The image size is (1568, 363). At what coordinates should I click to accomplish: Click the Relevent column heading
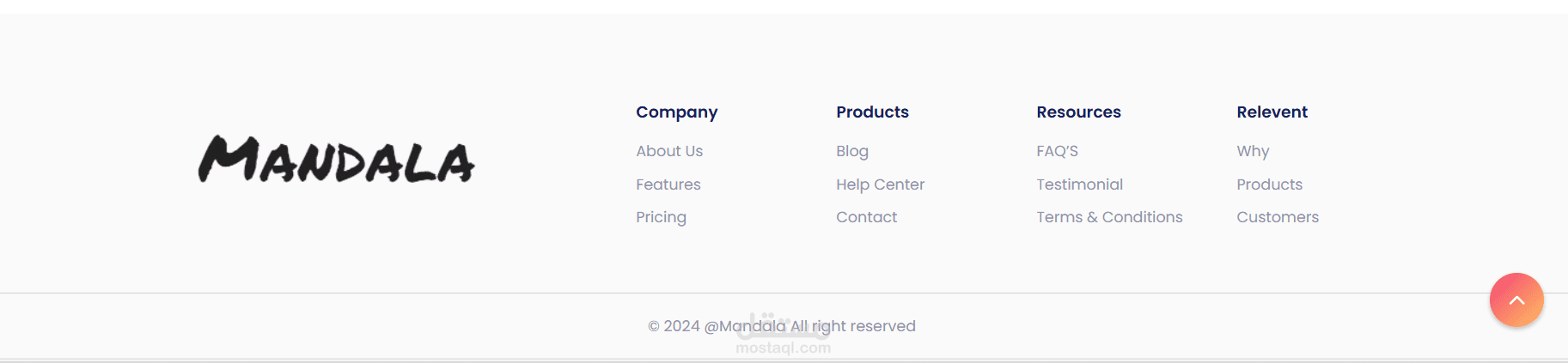(x=1272, y=112)
